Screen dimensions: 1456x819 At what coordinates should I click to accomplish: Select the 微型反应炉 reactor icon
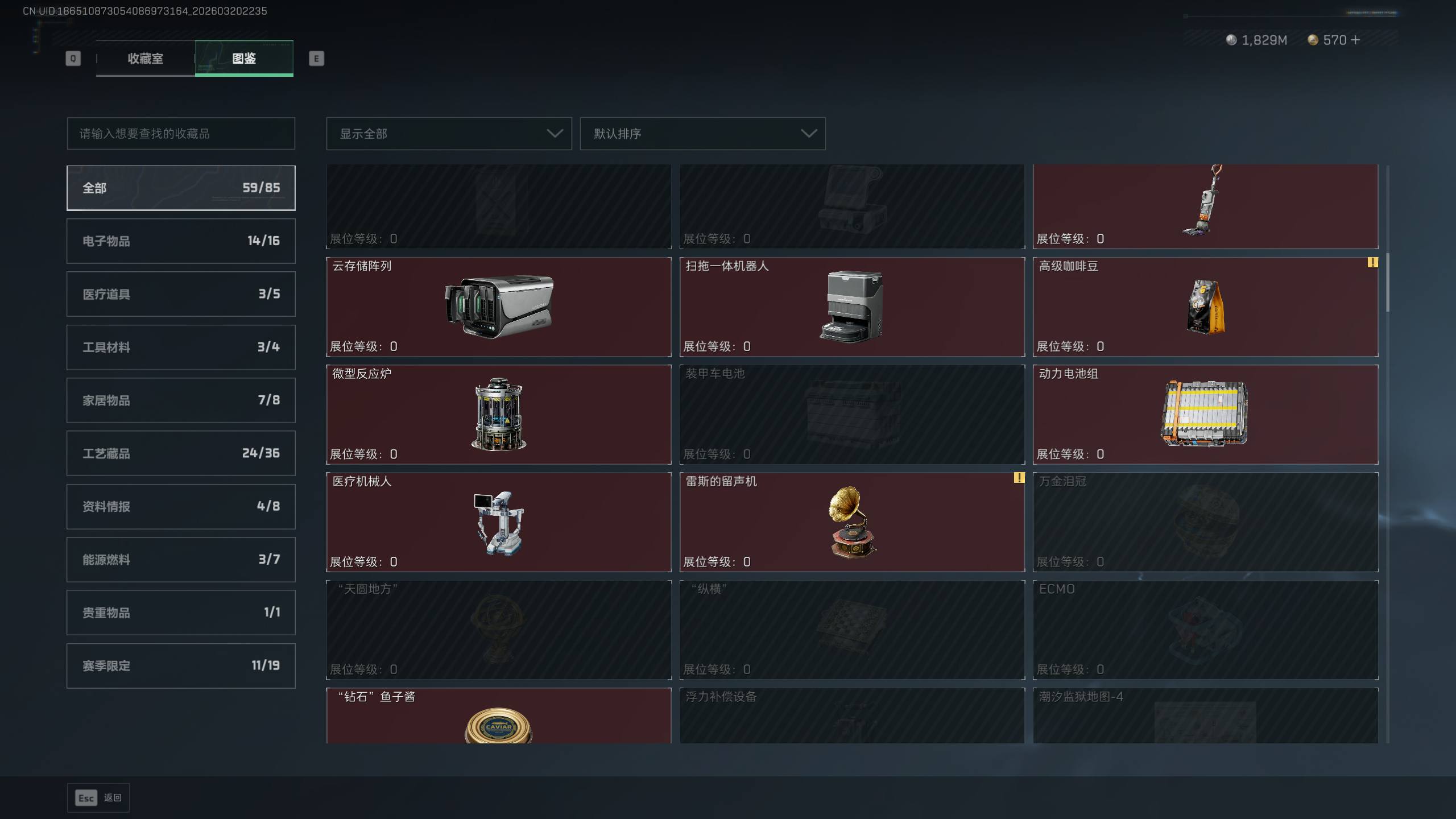(x=499, y=414)
